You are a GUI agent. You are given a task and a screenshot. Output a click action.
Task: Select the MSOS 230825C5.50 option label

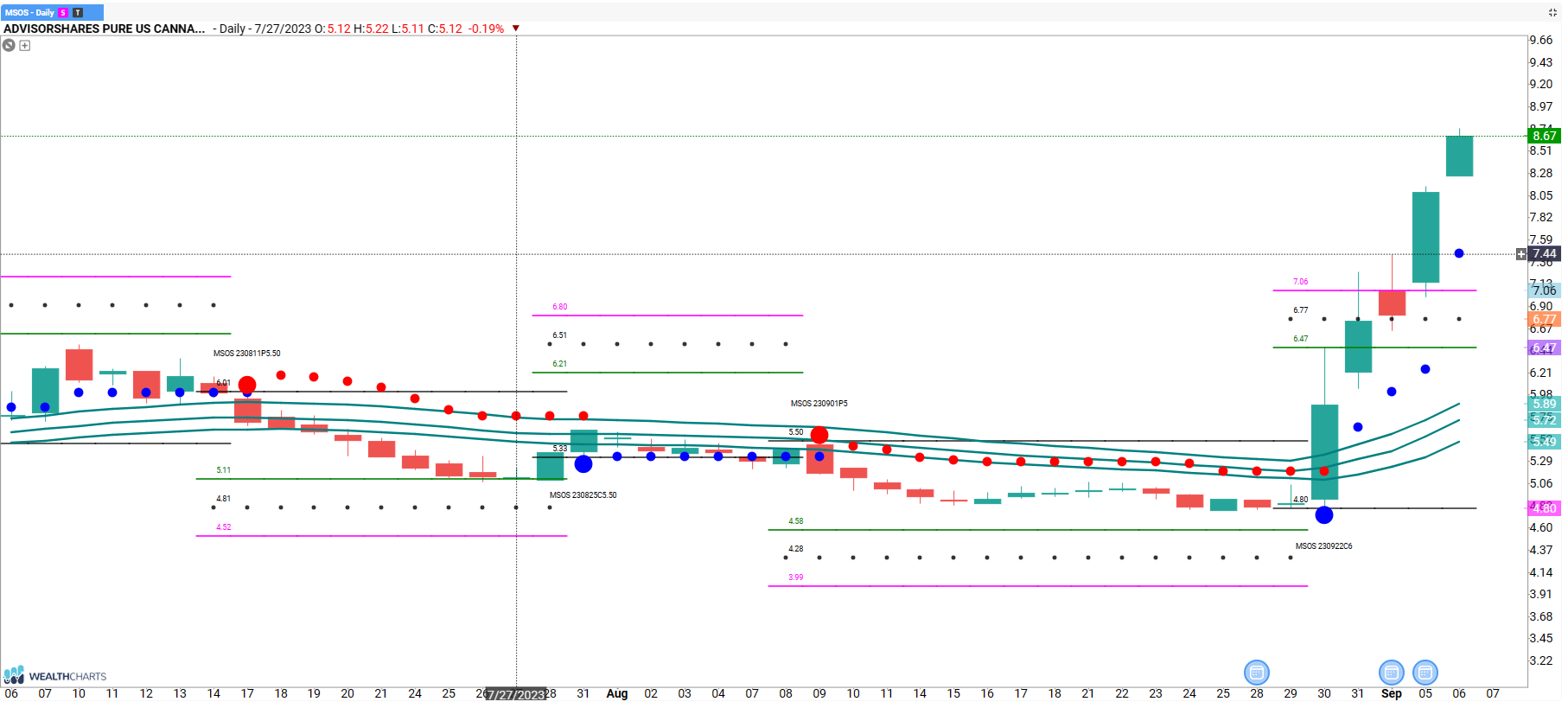point(583,495)
